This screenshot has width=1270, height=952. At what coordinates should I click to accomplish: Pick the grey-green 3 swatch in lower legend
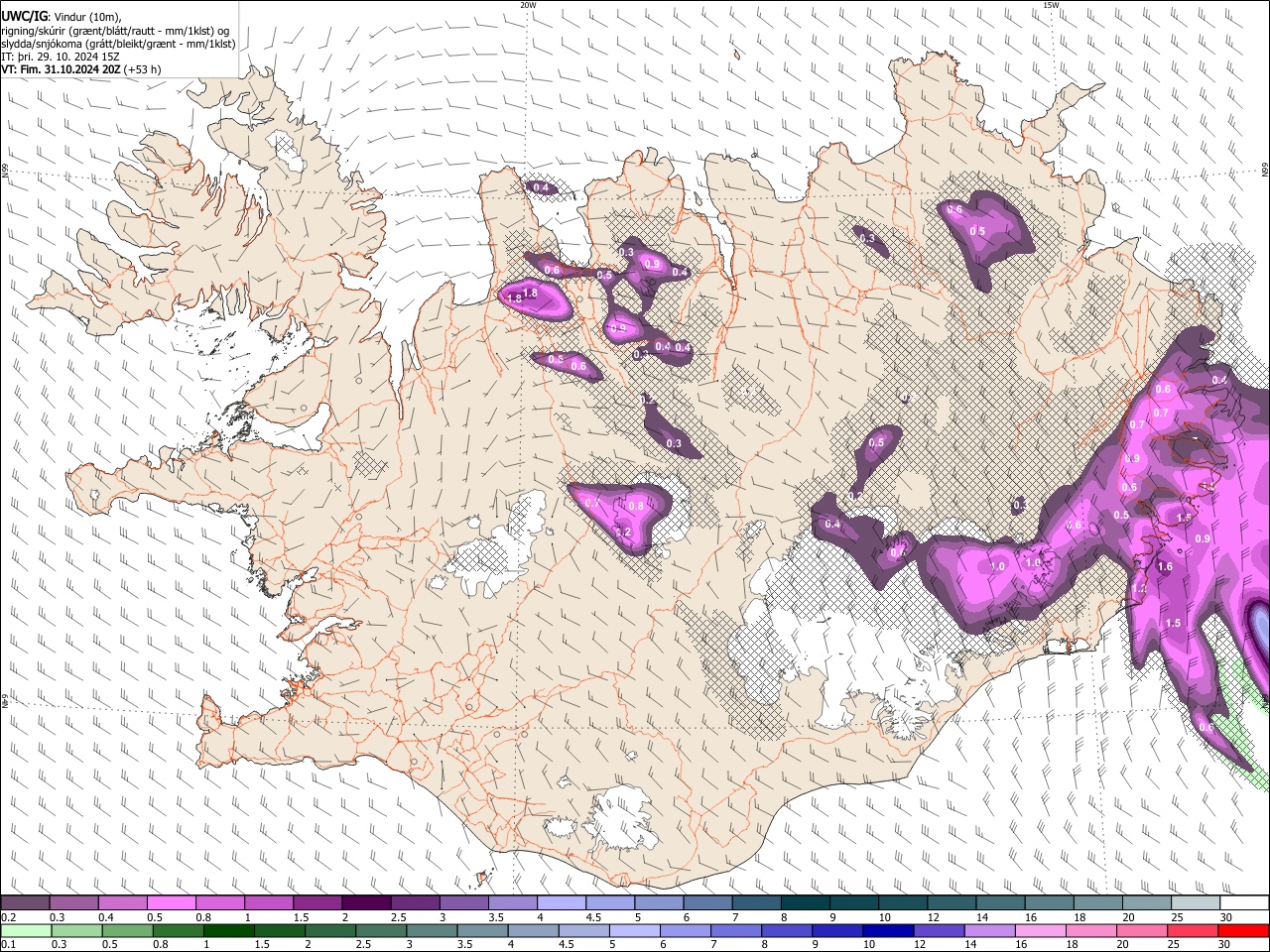[x=431, y=930]
